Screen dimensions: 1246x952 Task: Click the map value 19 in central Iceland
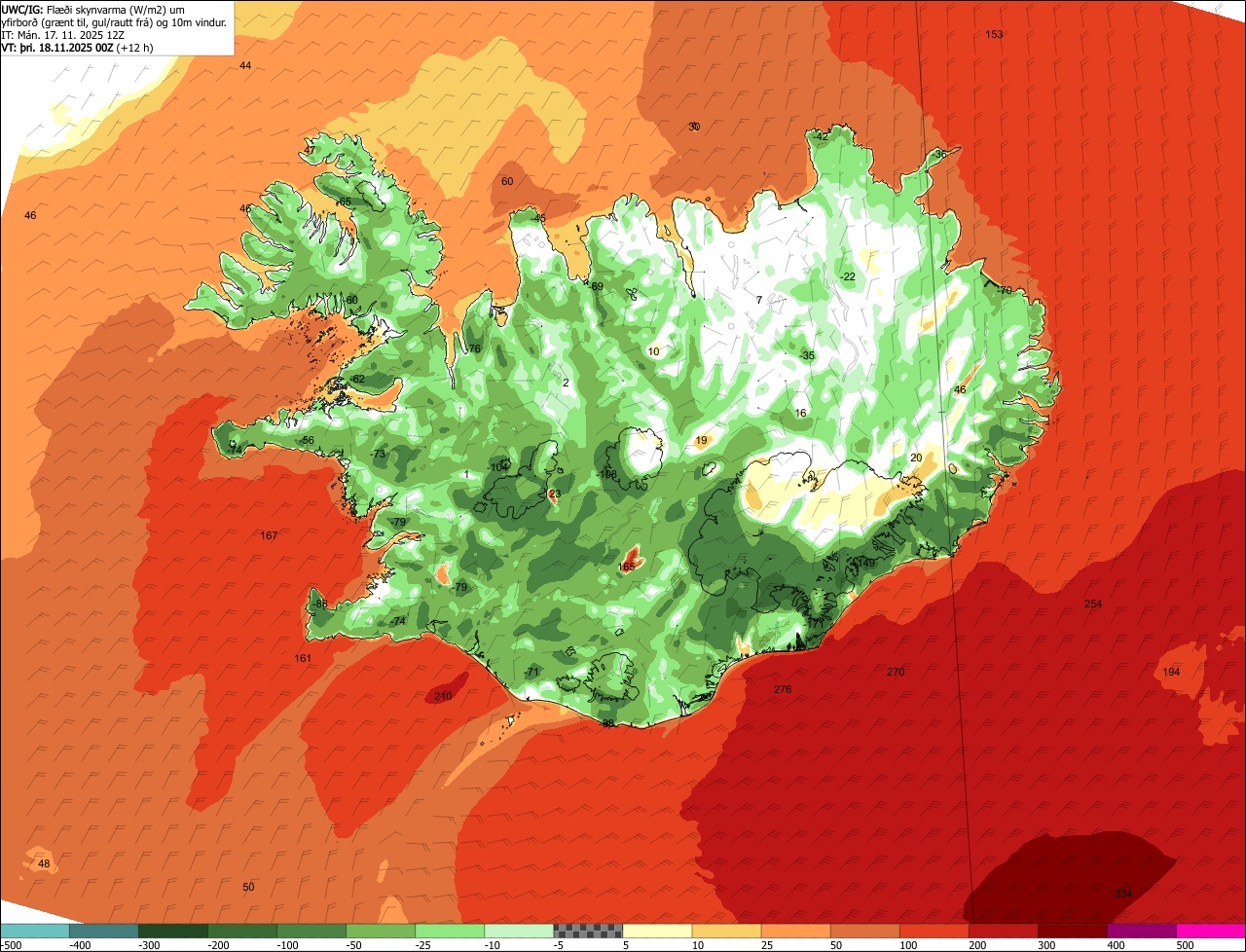[701, 441]
